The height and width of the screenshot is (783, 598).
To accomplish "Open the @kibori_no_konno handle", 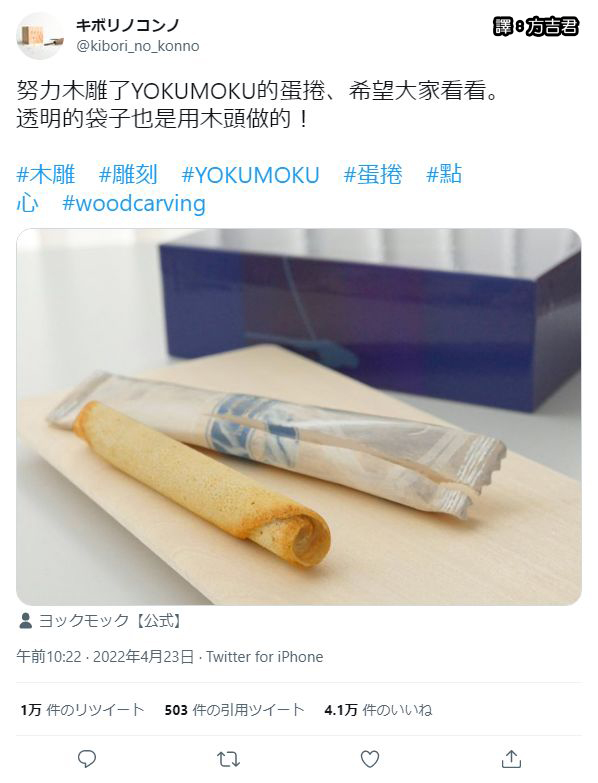I will pos(138,46).
